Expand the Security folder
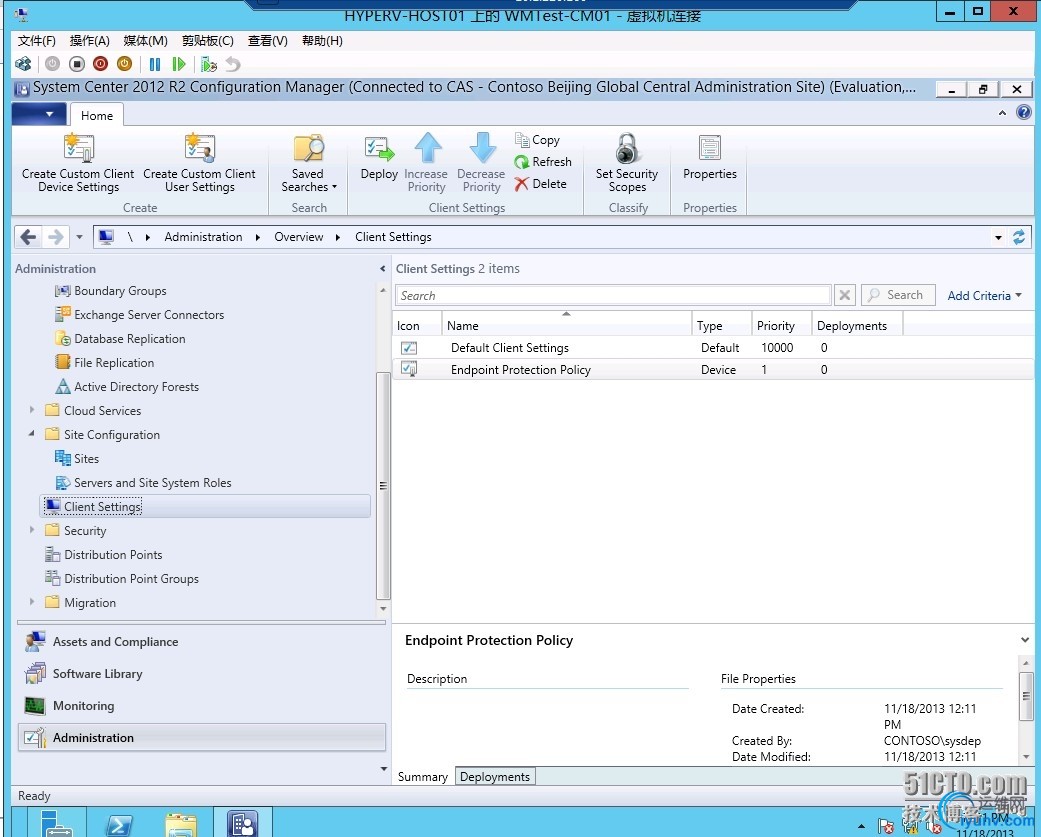Screen dimensions: 1041x837 (x=31, y=530)
